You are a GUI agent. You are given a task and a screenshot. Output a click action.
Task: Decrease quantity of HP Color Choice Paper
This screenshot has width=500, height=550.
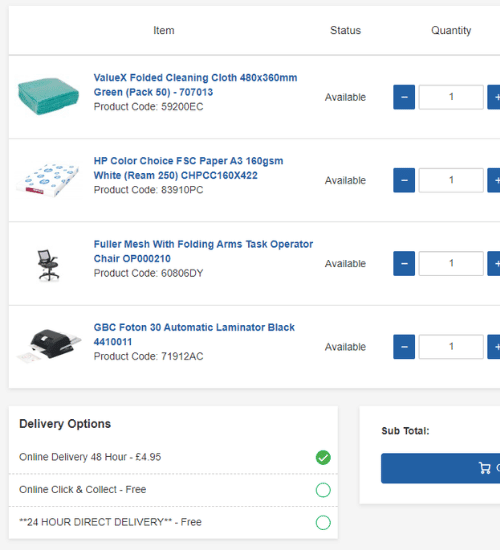click(x=404, y=180)
